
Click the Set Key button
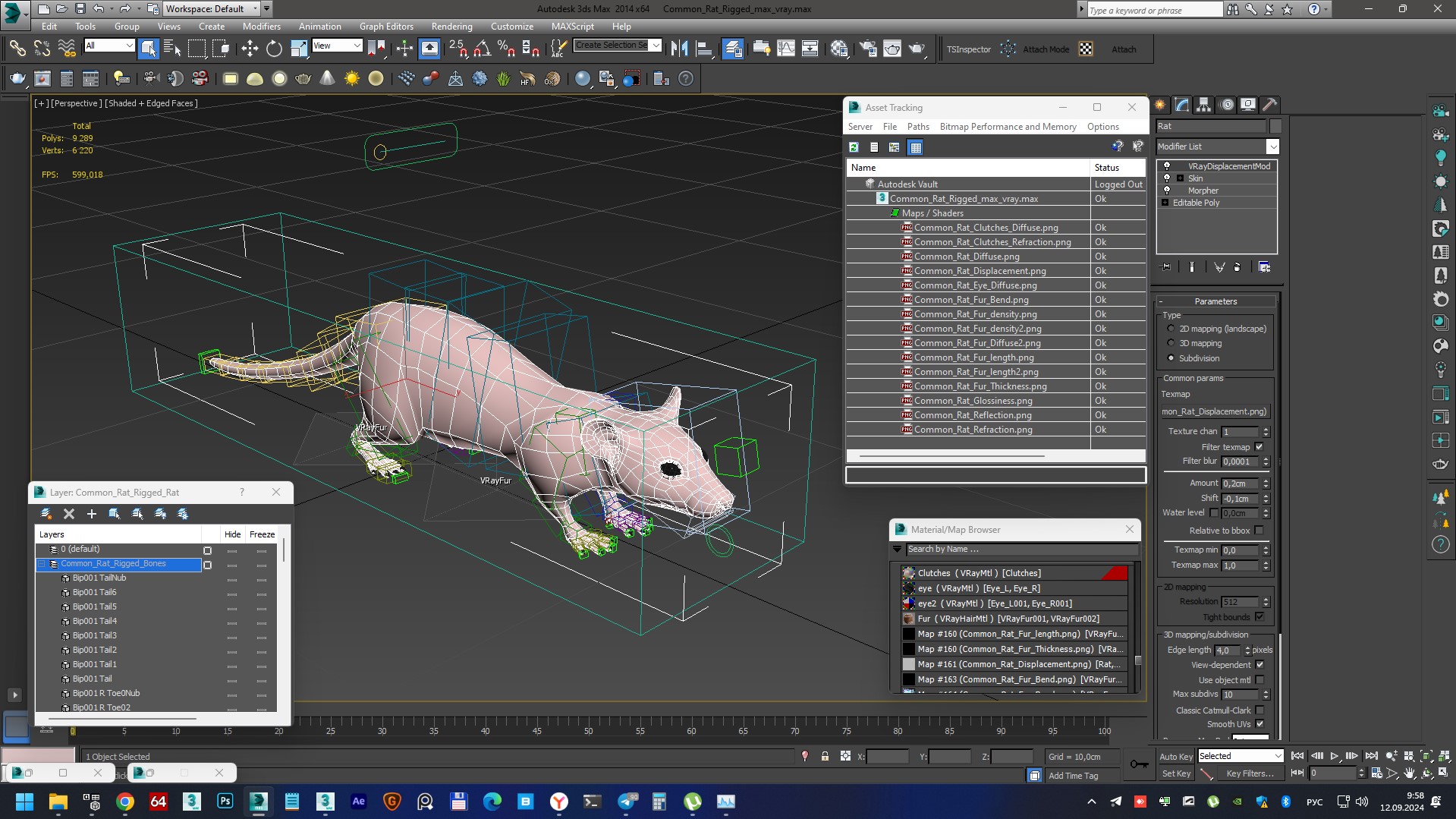(1176, 773)
